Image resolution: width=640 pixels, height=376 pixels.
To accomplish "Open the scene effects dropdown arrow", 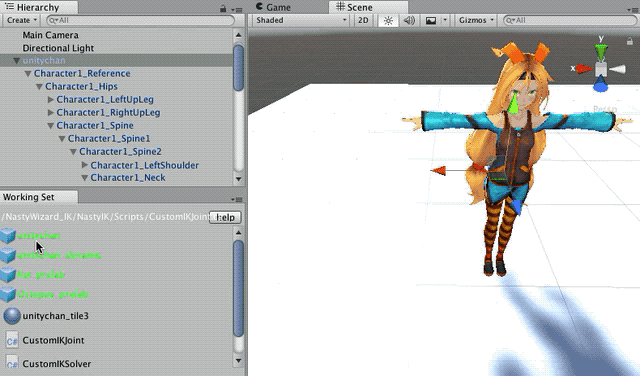I will pos(445,20).
